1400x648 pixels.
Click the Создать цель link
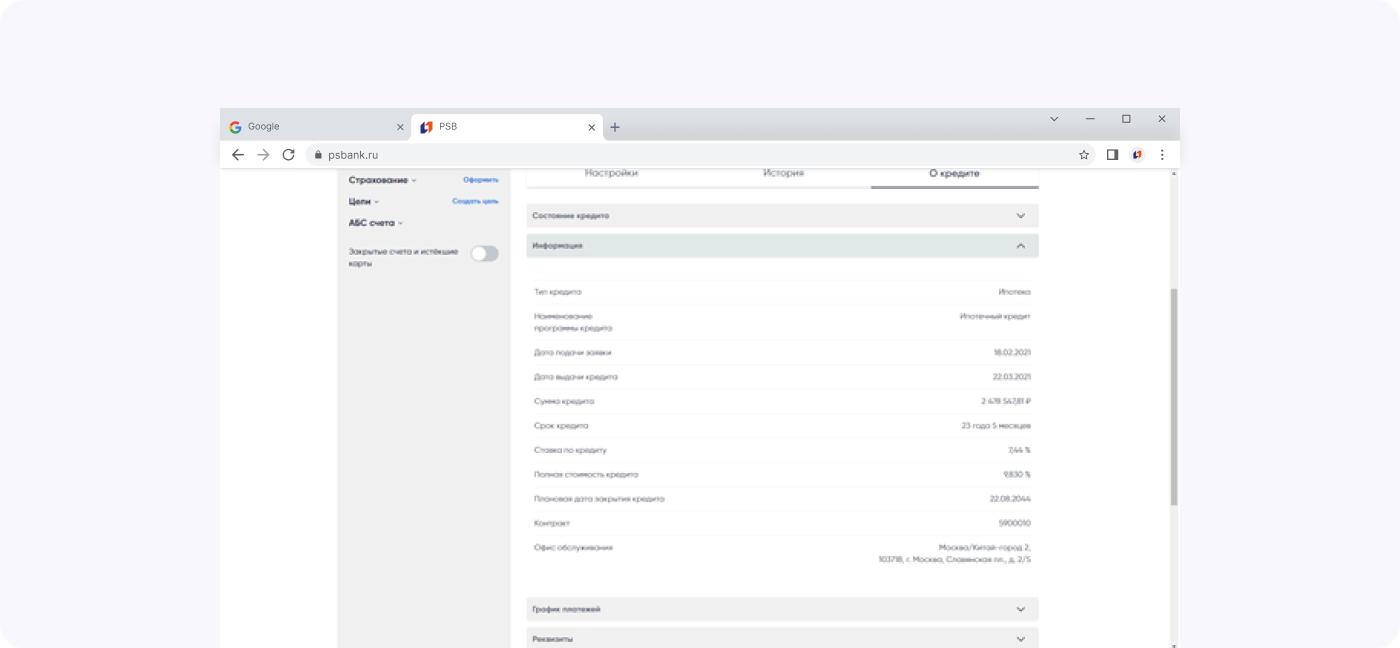click(x=475, y=201)
